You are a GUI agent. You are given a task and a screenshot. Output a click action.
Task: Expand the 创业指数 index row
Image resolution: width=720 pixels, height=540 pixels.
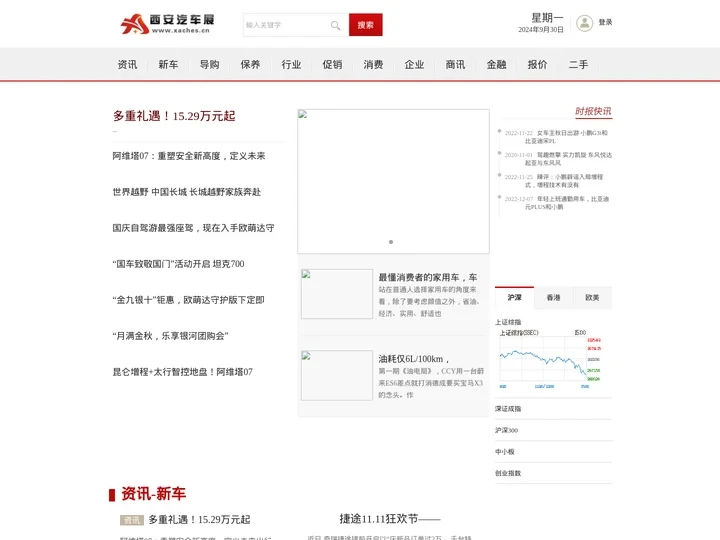553,473
